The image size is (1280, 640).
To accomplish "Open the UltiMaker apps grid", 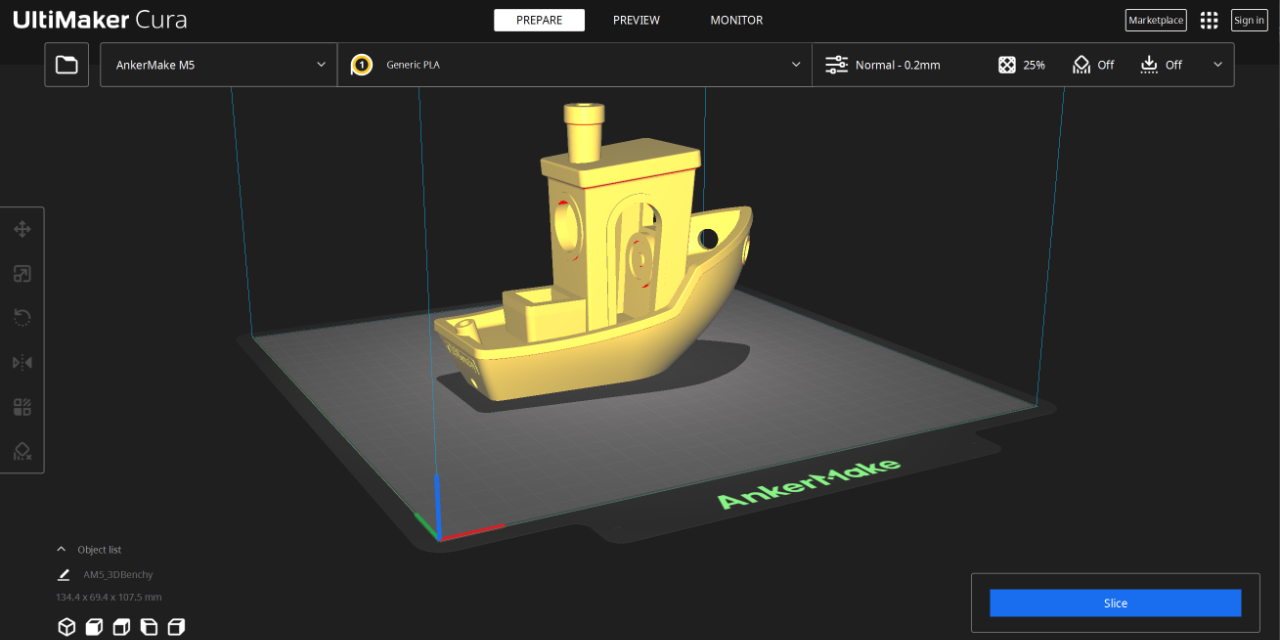I will 1208,20.
